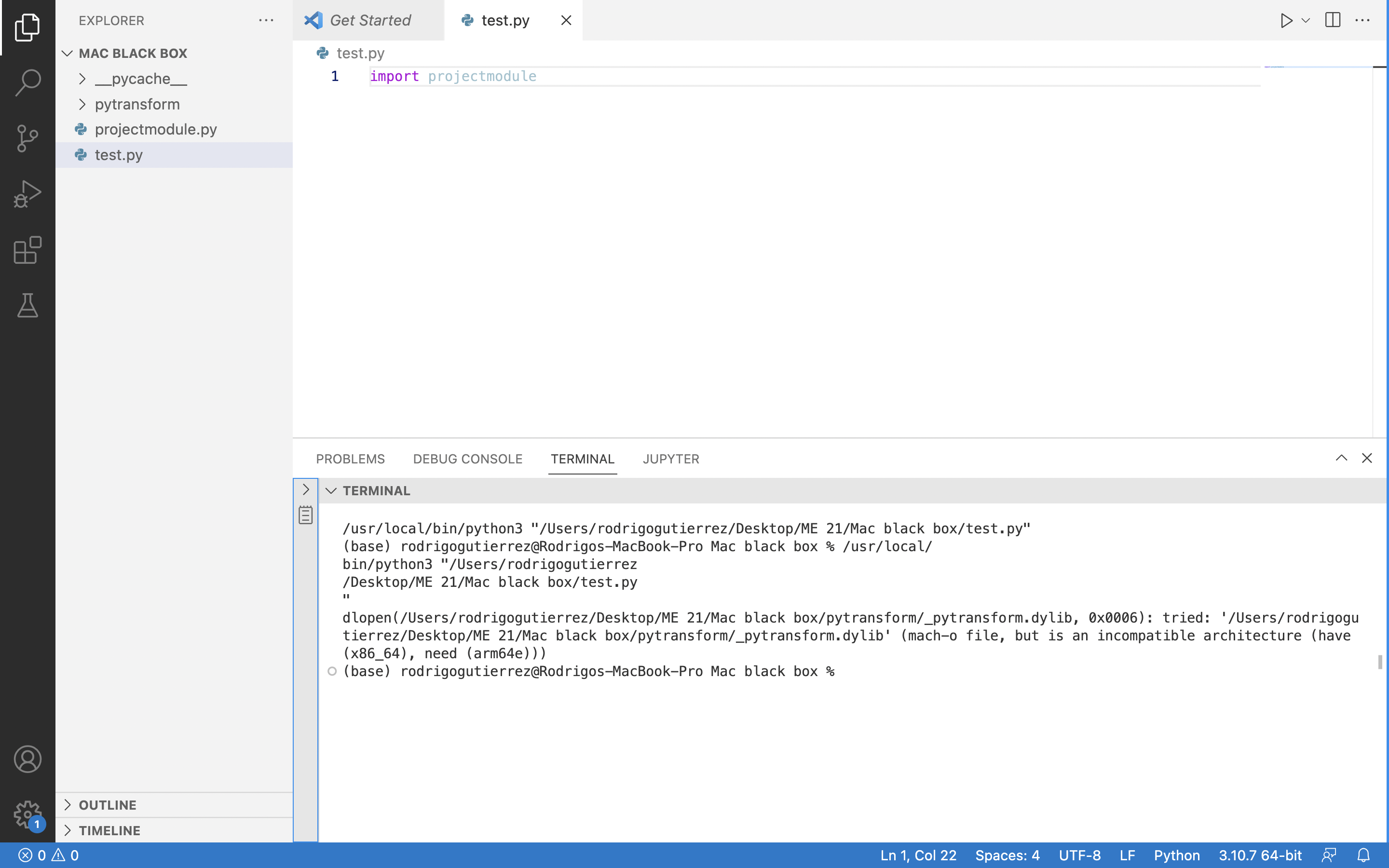The width and height of the screenshot is (1389, 868).
Task: Switch to the JUPYTER tab
Action: 670,459
